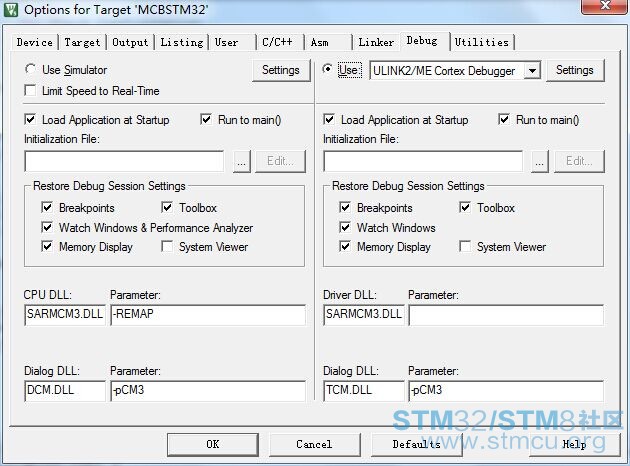Close the Options for Target dialog
Viewport: 630px width, 466px height.
point(605,6)
